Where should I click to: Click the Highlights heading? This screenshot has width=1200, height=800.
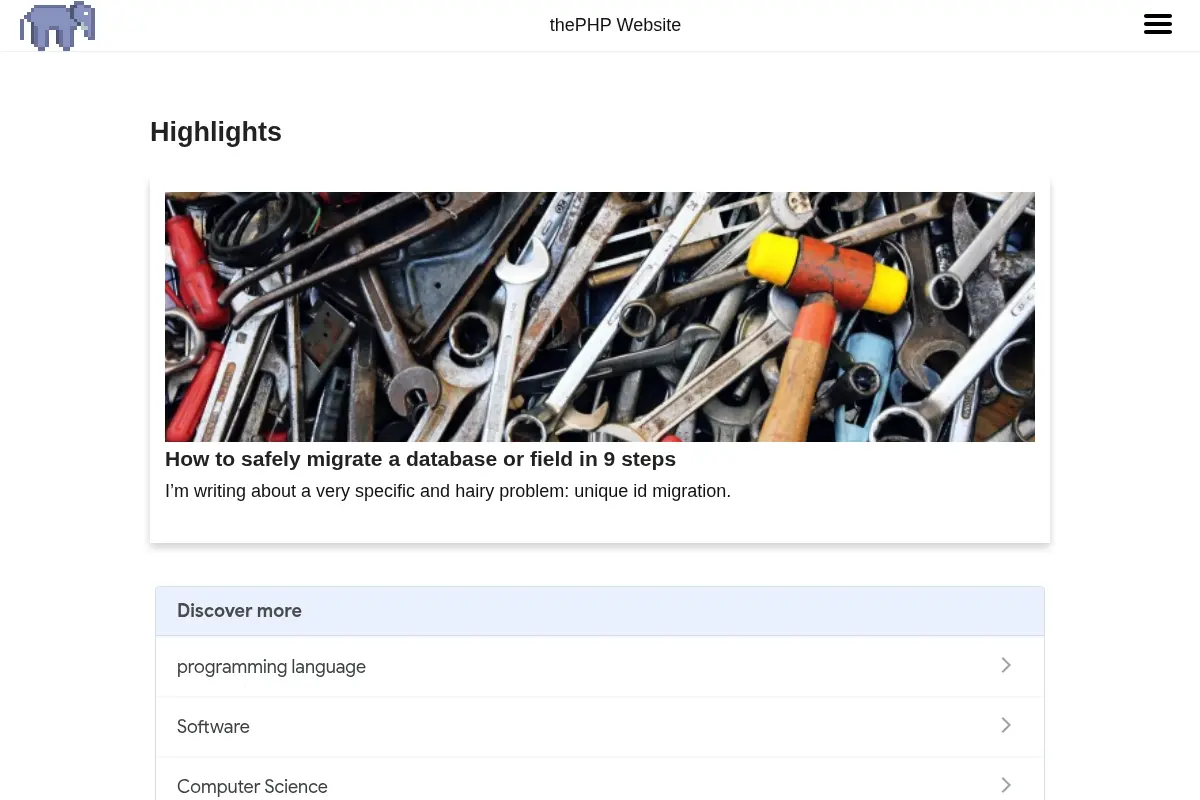(x=216, y=132)
